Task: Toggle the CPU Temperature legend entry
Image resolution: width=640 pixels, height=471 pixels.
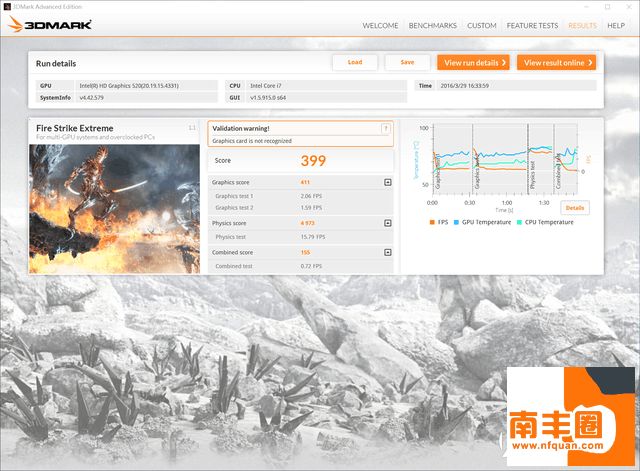Action: (545, 222)
